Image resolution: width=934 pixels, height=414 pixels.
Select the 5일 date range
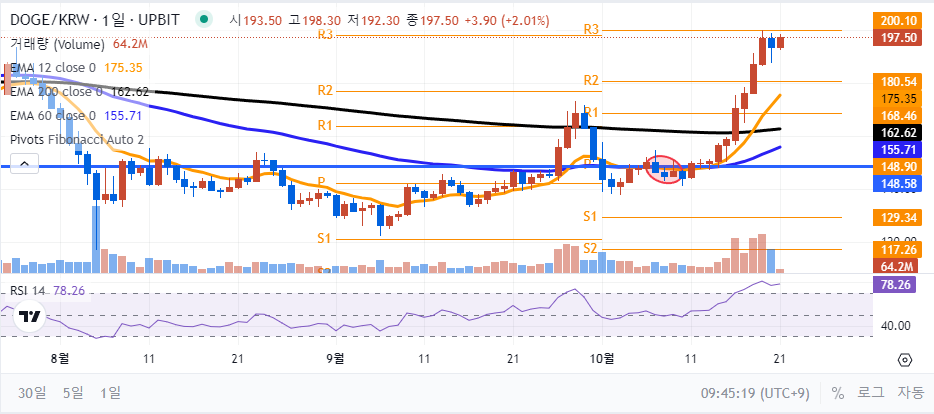tap(73, 393)
